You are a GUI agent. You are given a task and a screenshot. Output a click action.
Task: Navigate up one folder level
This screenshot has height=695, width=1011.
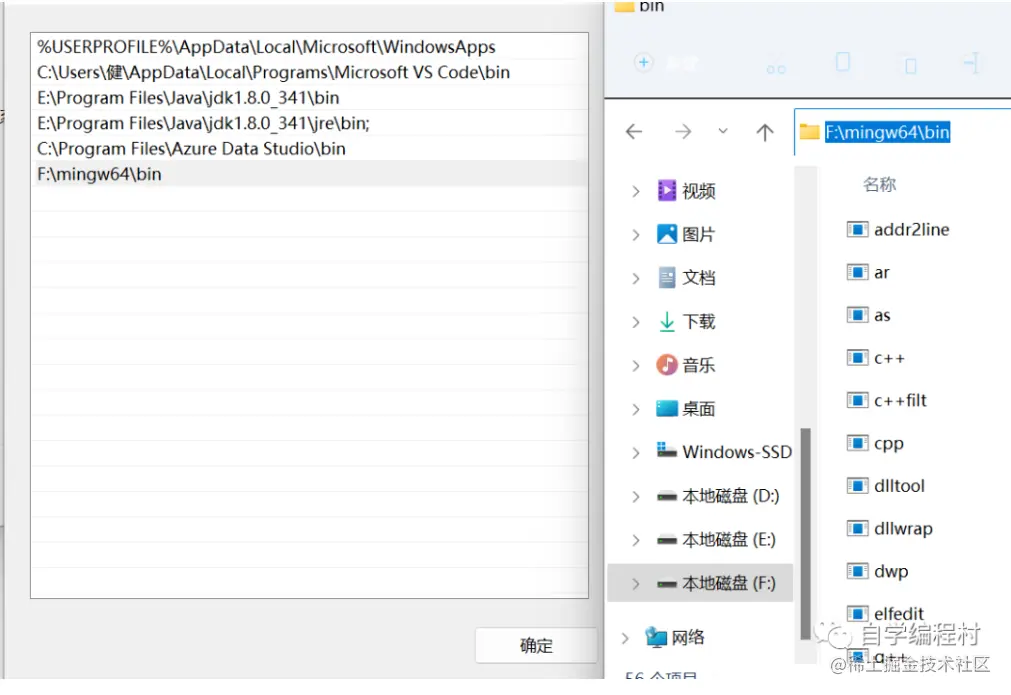[x=765, y=132]
